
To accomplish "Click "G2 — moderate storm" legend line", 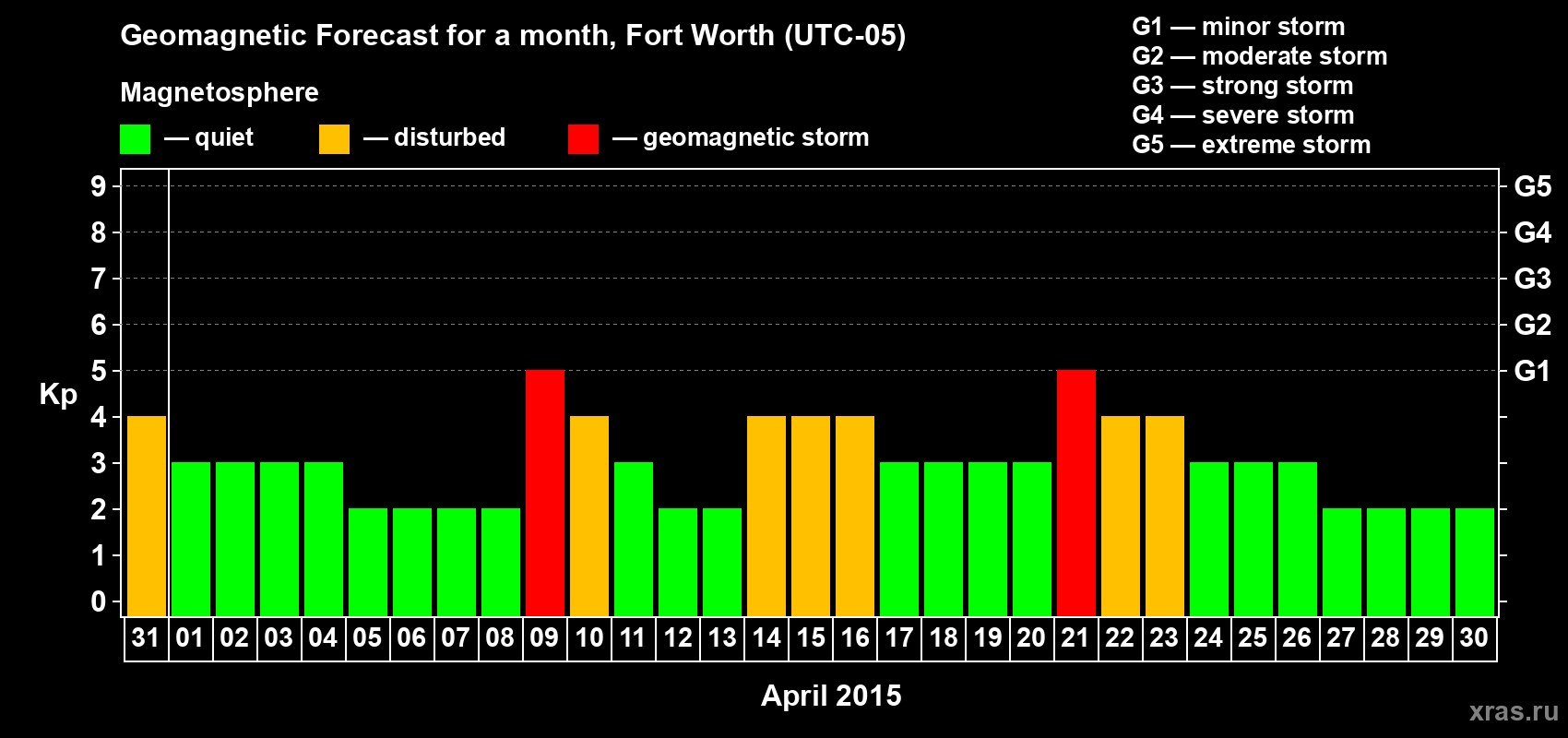I will 1260,56.
